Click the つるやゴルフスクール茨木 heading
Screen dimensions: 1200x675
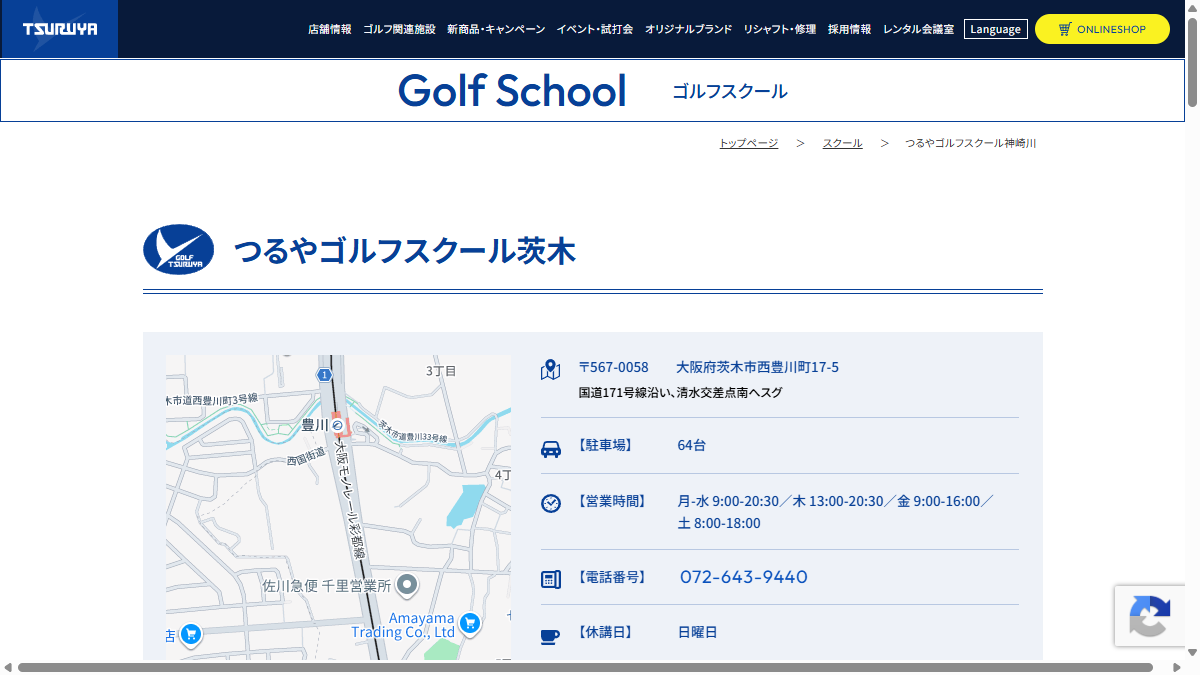(405, 250)
